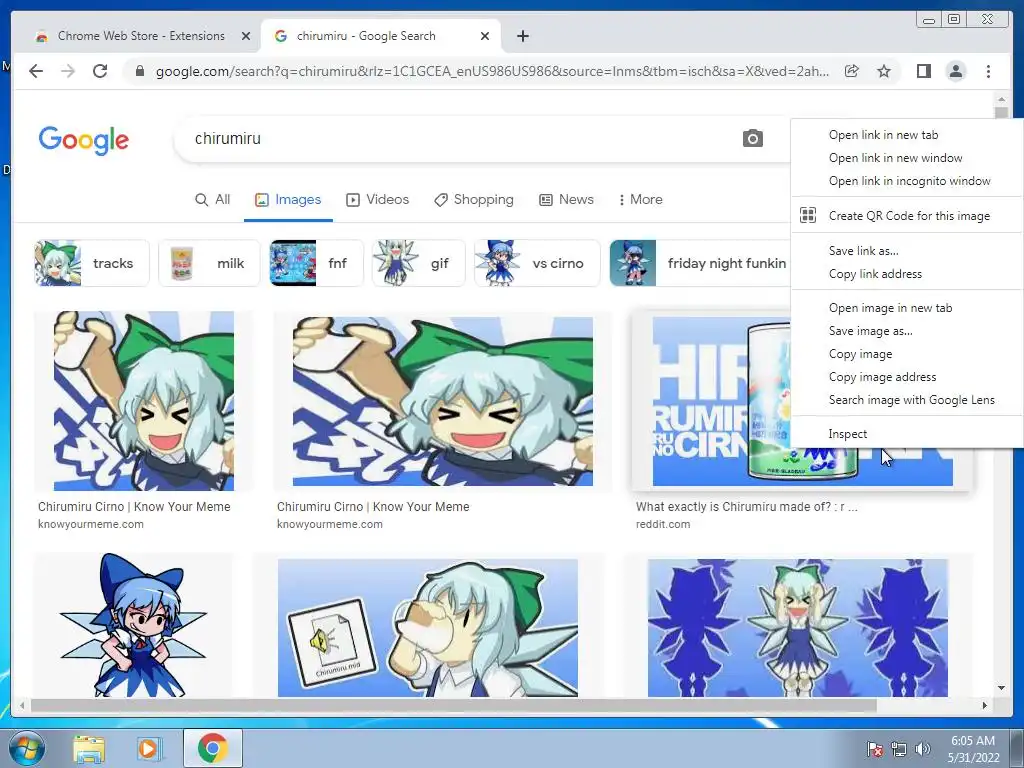Click the forward navigation arrow
Screen dimensions: 1024x768
pyautogui.click(x=68, y=71)
